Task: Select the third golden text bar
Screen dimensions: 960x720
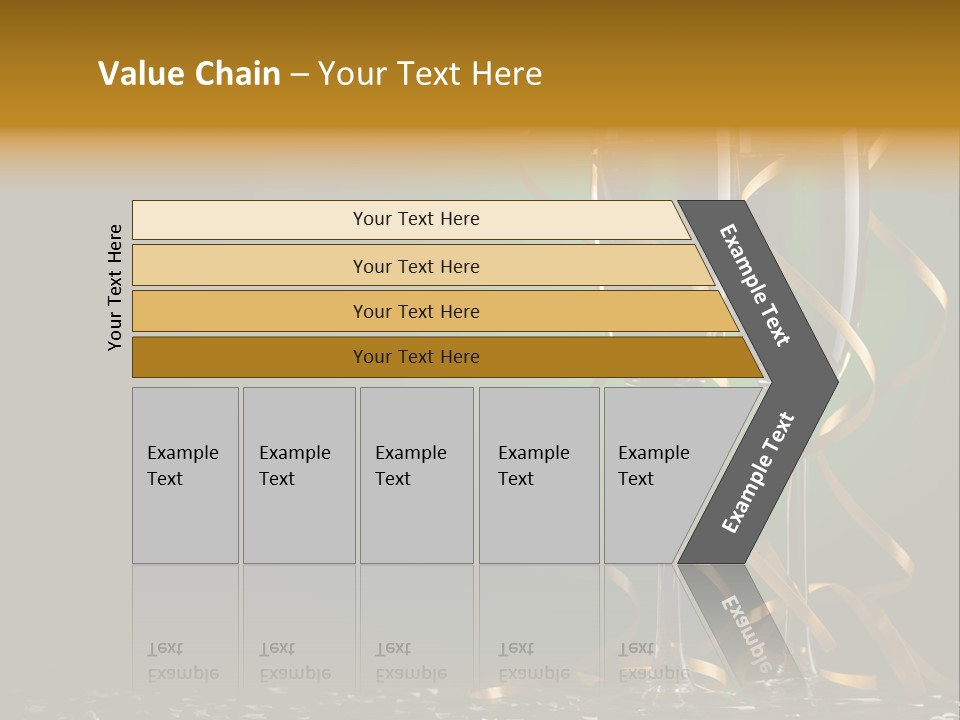Action: (415, 311)
